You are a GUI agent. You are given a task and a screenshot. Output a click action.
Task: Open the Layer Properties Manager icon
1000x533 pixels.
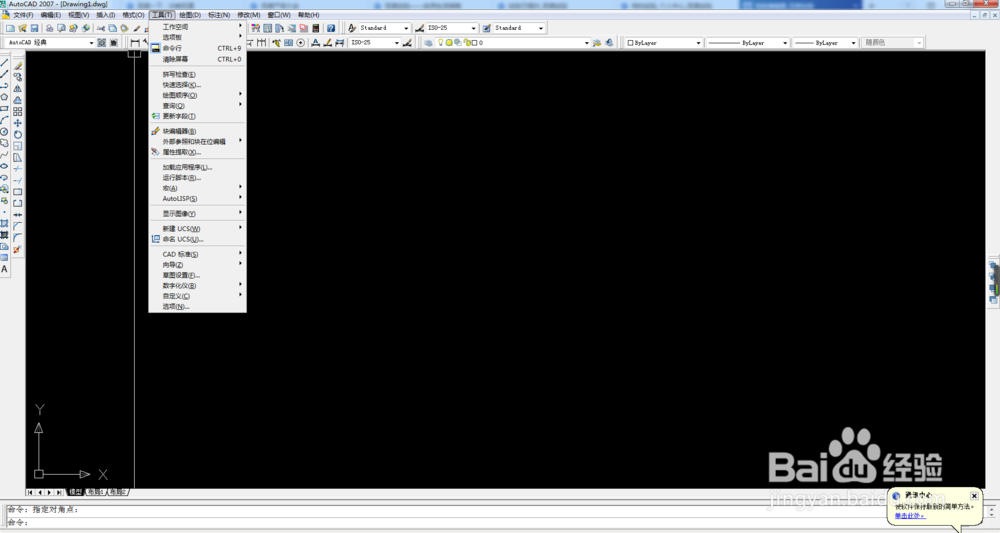pyautogui.click(x=429, y=43)
